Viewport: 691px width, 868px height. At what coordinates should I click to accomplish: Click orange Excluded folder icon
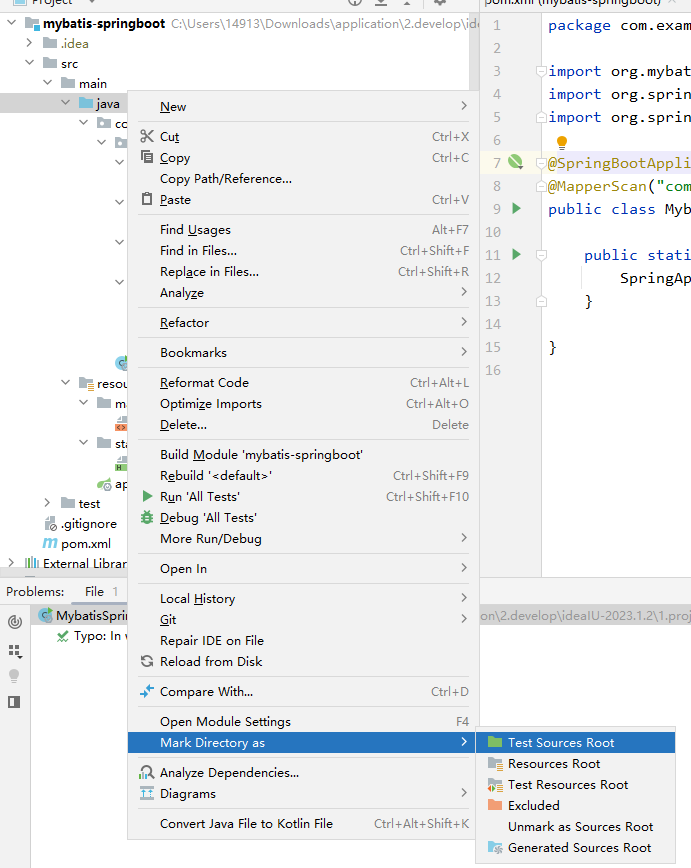click(x=495, y=804)
